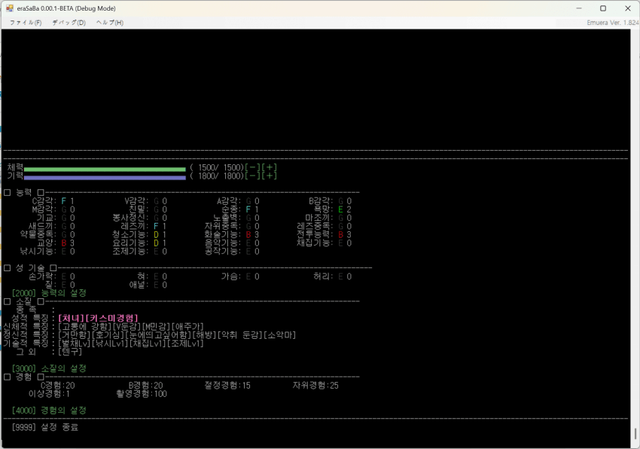Click the [+] button for 체력
The width and height of the screenshot is (640, 449).
270,168
